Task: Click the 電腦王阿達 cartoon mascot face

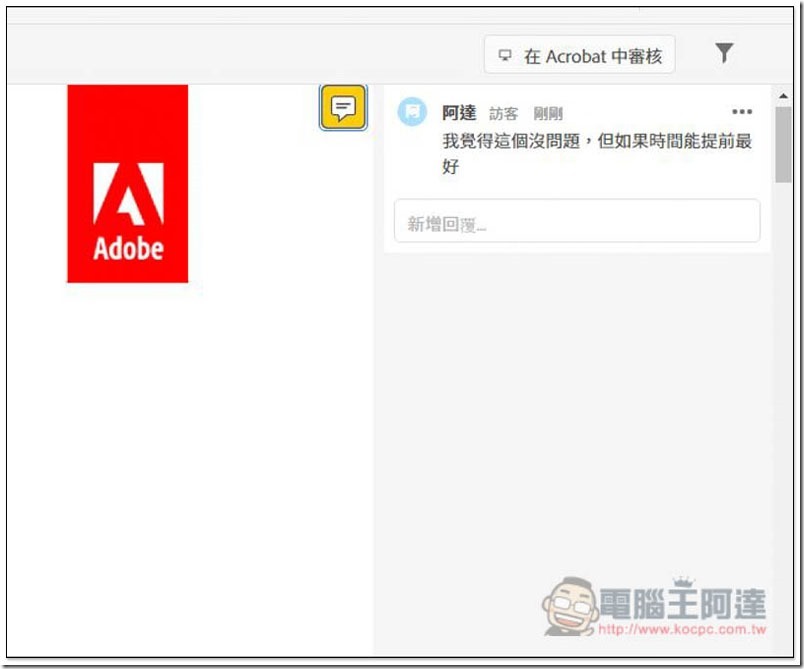Action: click(x=570, y=606)
